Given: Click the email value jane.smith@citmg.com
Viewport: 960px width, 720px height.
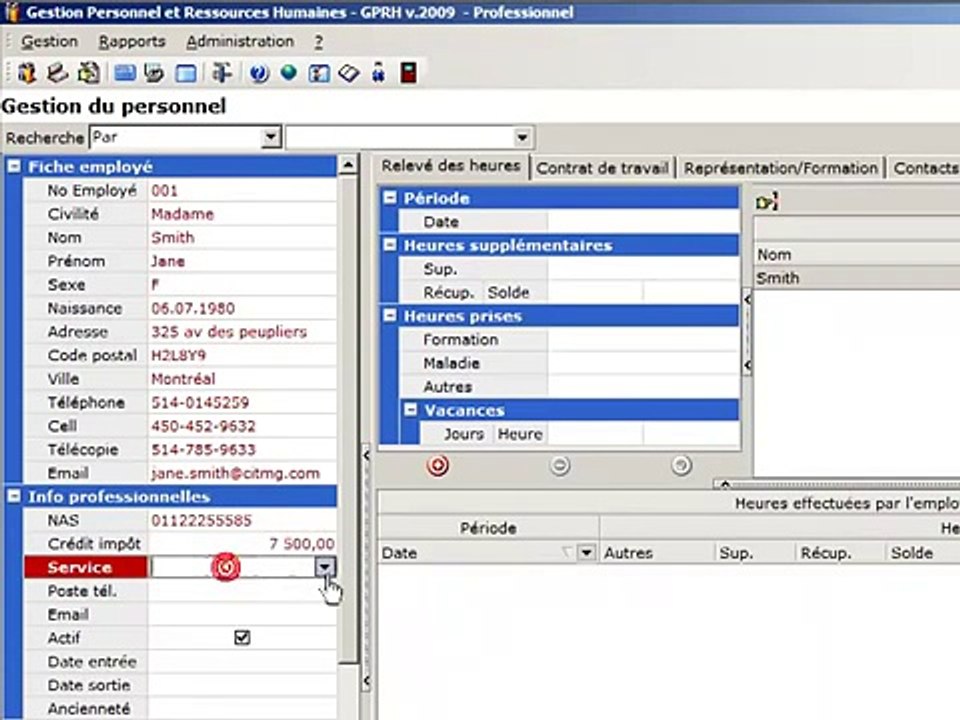Looking at the screenshot, I should (x=235, y=473).
